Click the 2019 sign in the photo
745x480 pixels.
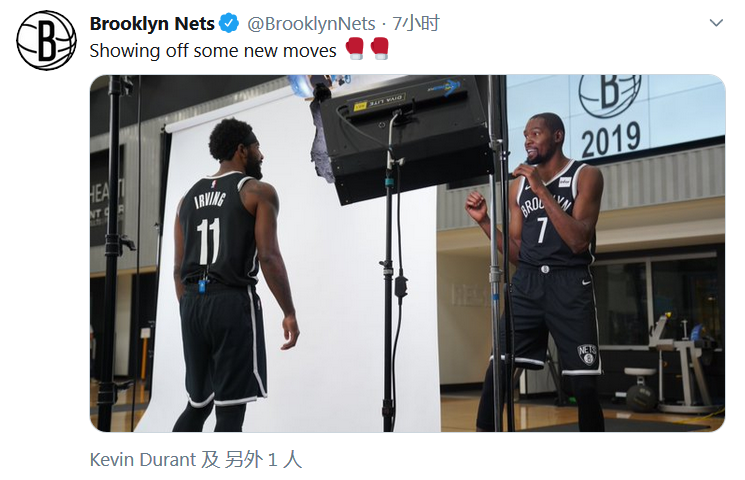coord(611,139)
